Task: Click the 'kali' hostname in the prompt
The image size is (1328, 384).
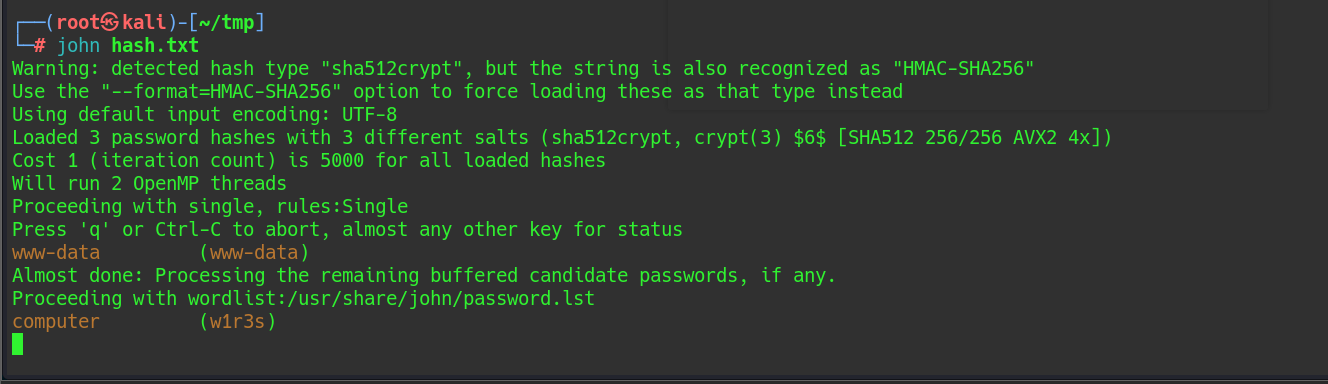Action: pos(144,23)
